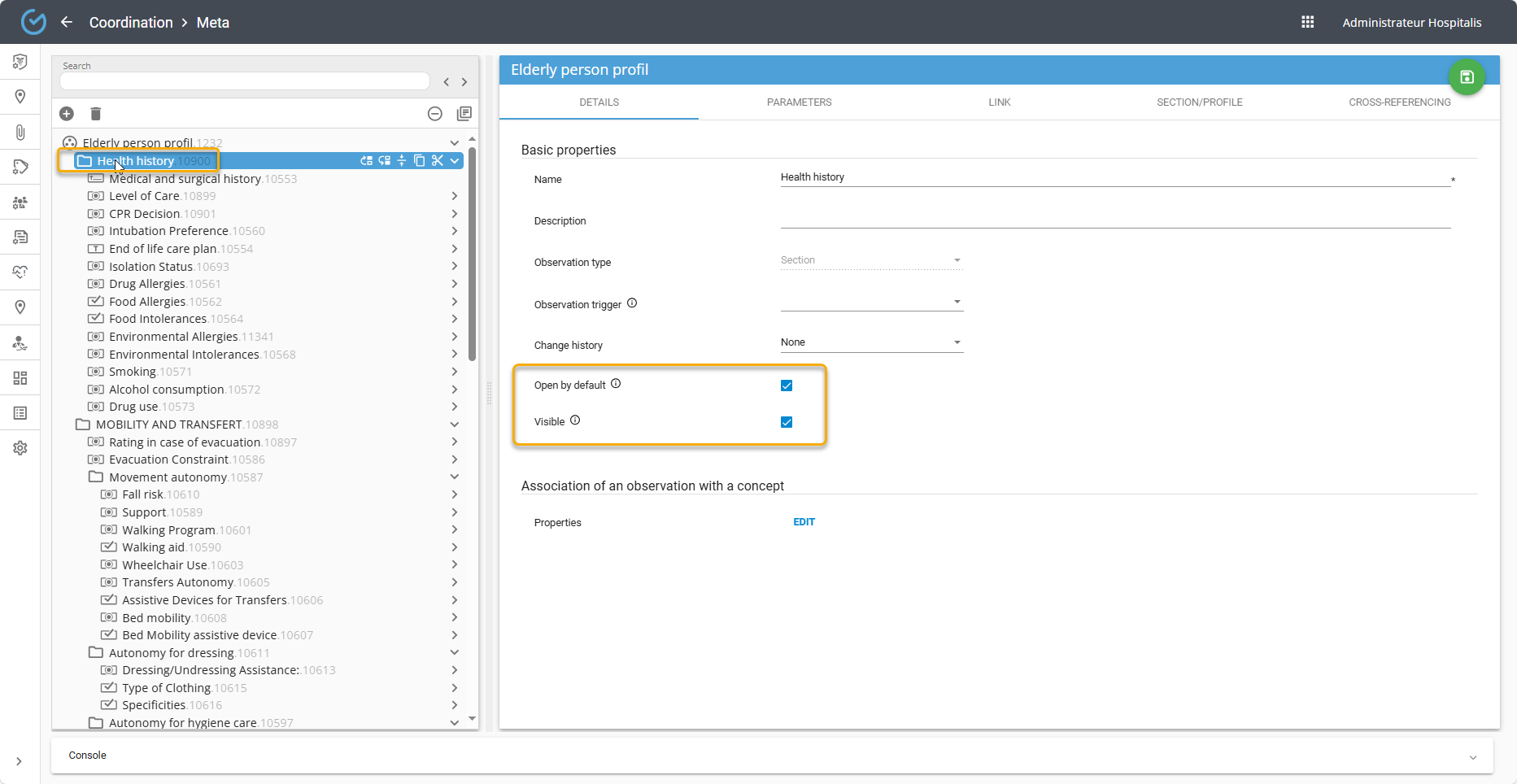Collapse the MOBILITY AND TRANSFERT folder
Viewport: 1517px width, 784px height.
[455, 425]
